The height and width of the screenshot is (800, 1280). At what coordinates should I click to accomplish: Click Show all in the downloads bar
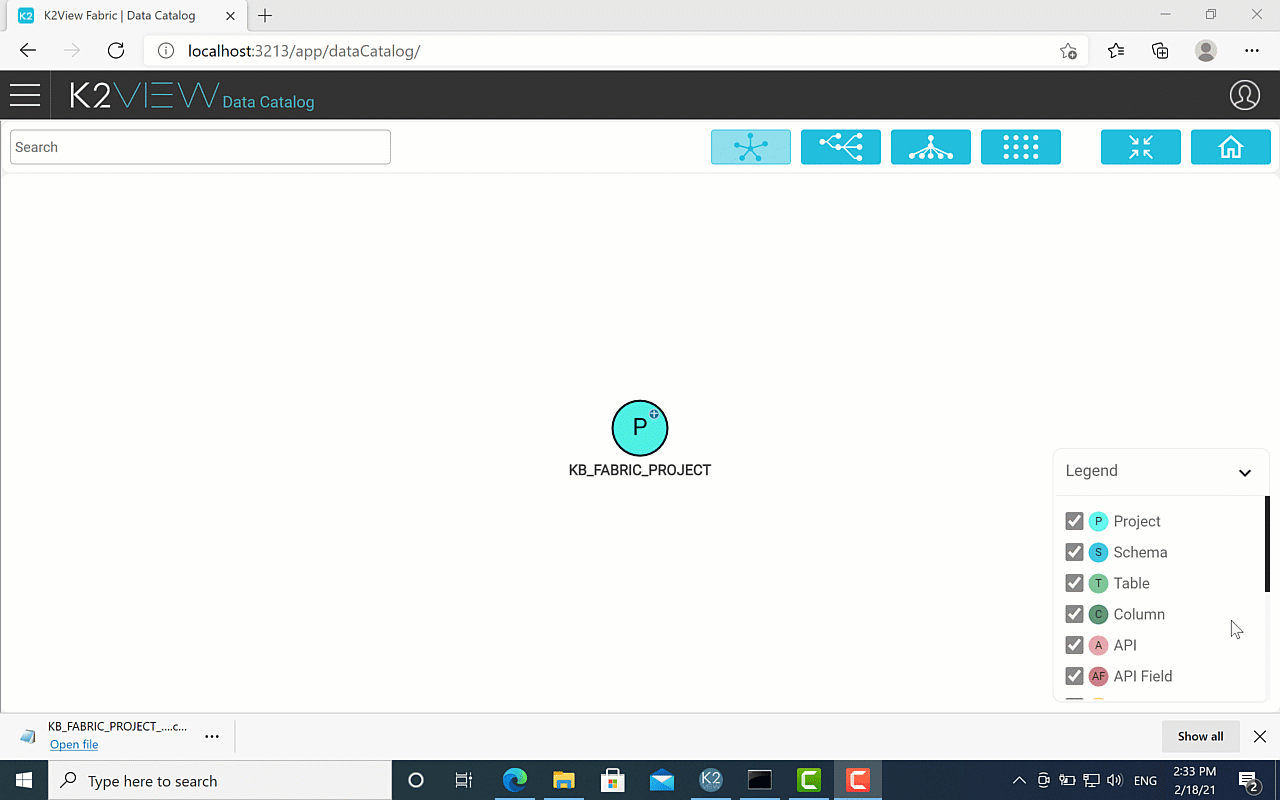click(1200, 736)
